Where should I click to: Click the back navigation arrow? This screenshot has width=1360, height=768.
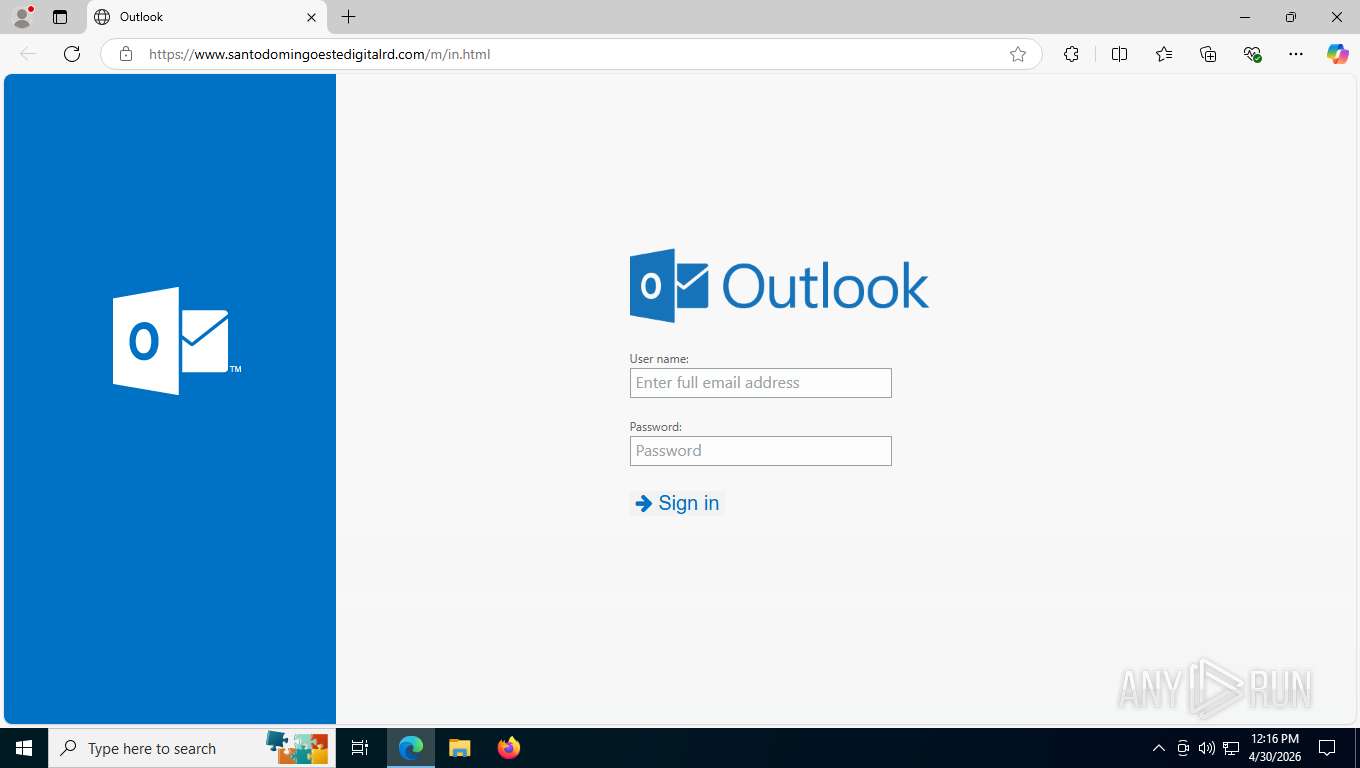click(28, 54)
